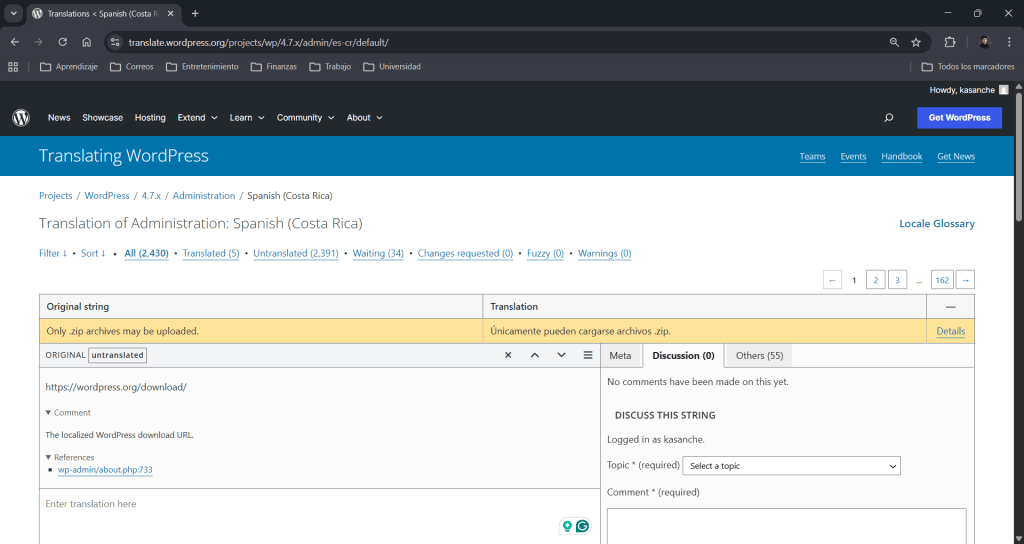Bookmark this page with star icon
Screen dimensions: 1024x544
[916, 42]
